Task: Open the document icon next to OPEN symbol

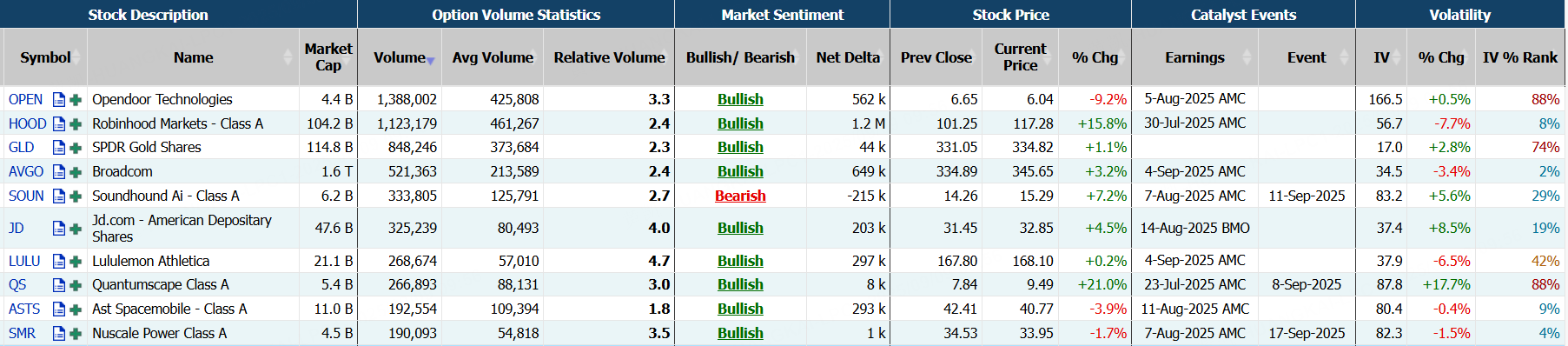Action: point(59,100)
